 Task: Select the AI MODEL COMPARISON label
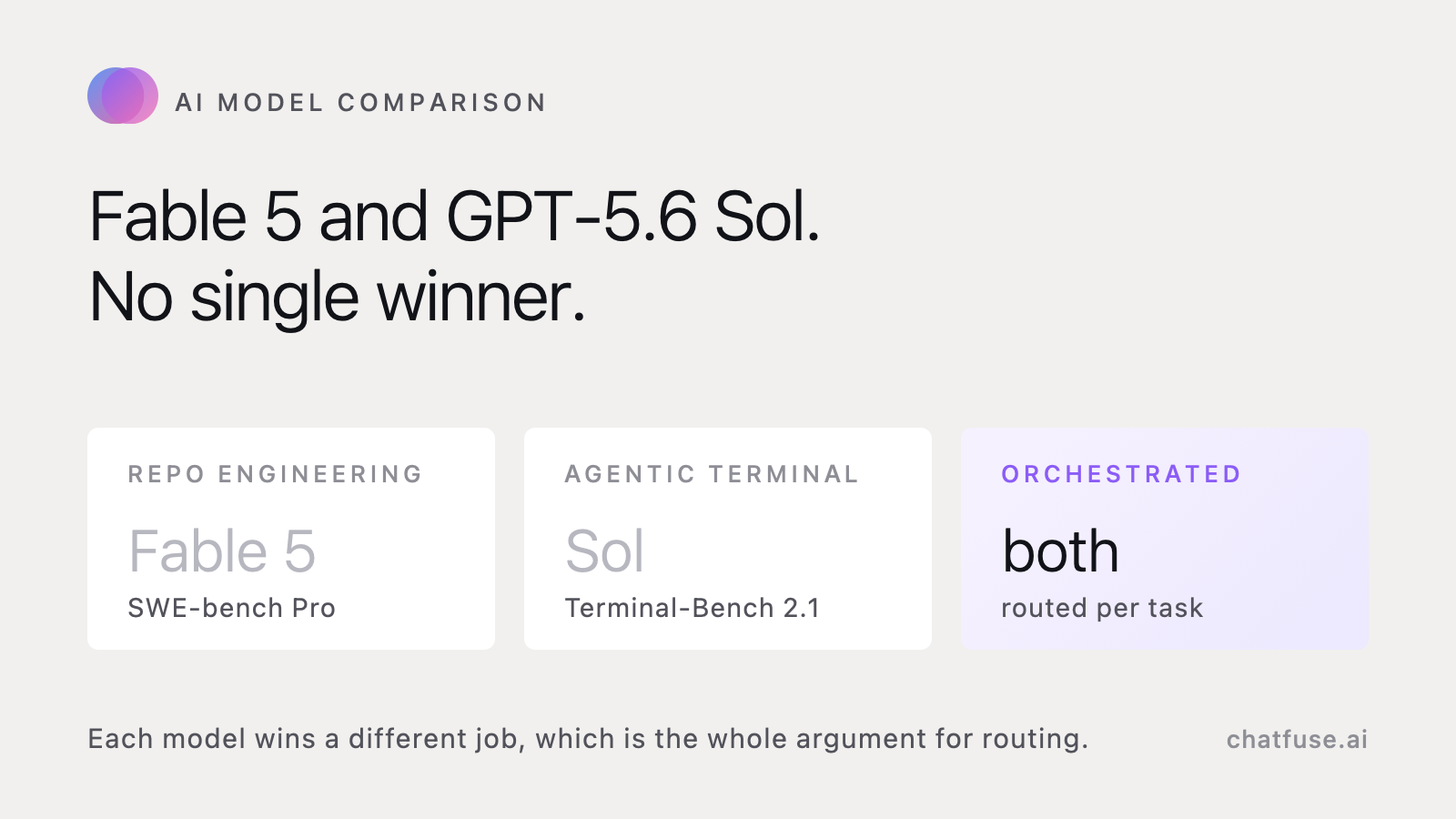(x=361, y=103)
